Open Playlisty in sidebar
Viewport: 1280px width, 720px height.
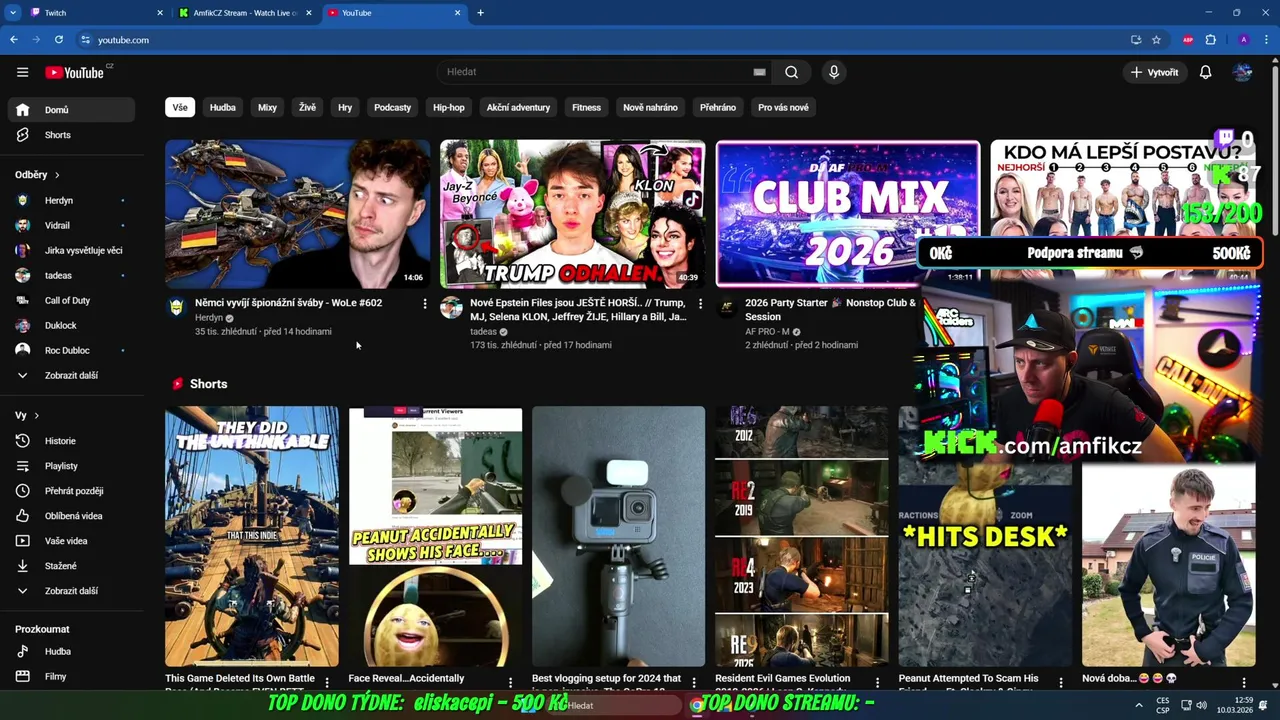(x=71, y=466)
